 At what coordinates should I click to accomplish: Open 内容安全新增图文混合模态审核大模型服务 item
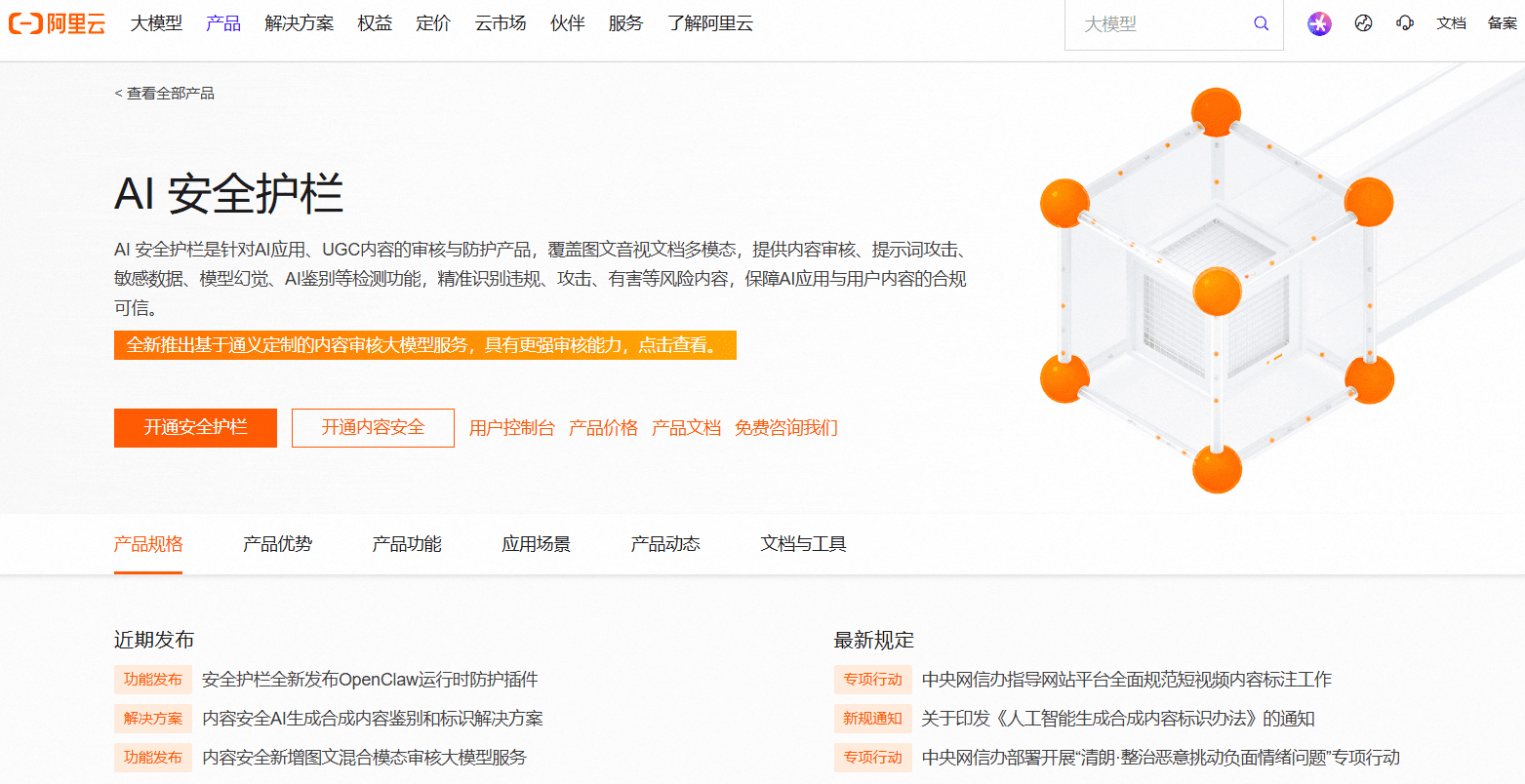coord(364,758)
